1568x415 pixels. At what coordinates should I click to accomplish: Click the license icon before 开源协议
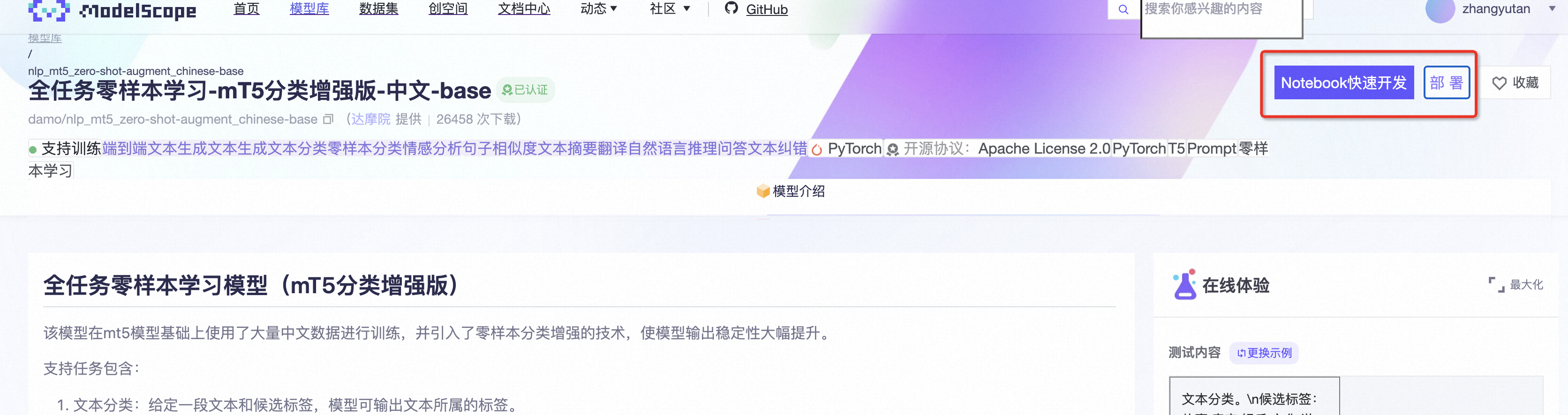[x=892, y=149]
